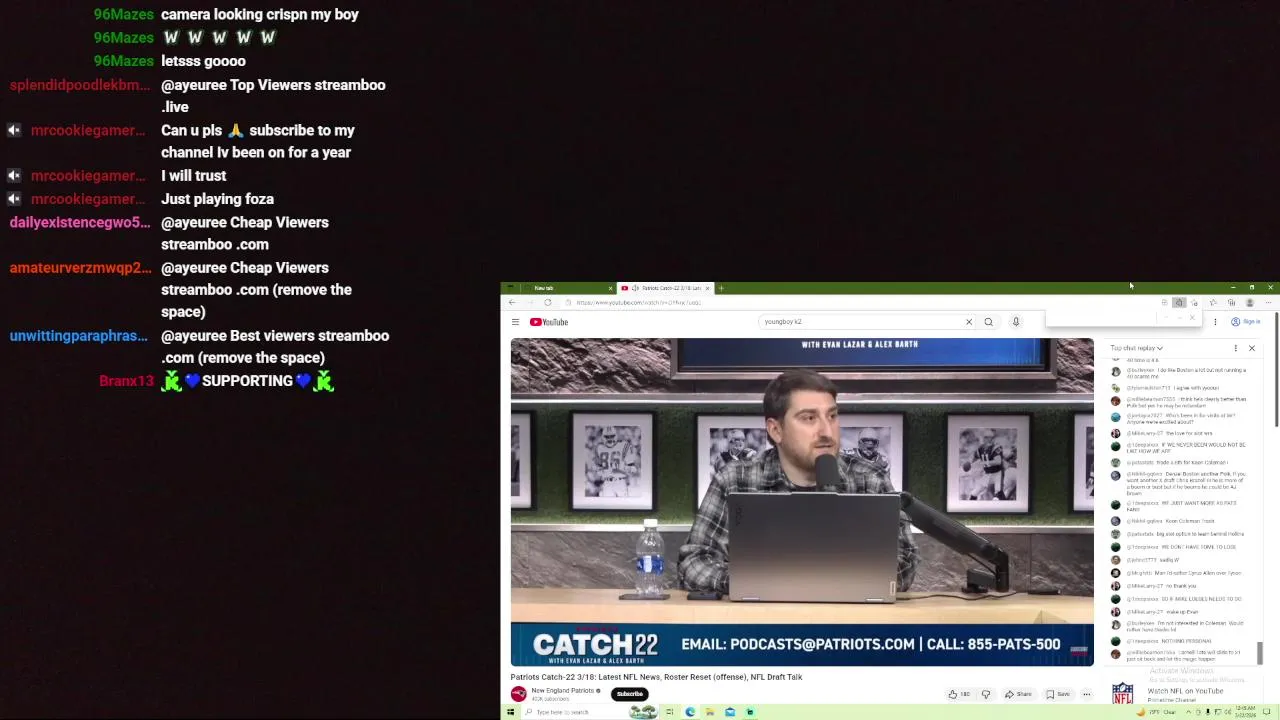The width and height of the screenshot is (1280, 720).
Task: Reload the browser page
Action: click(x=547, y=302)
